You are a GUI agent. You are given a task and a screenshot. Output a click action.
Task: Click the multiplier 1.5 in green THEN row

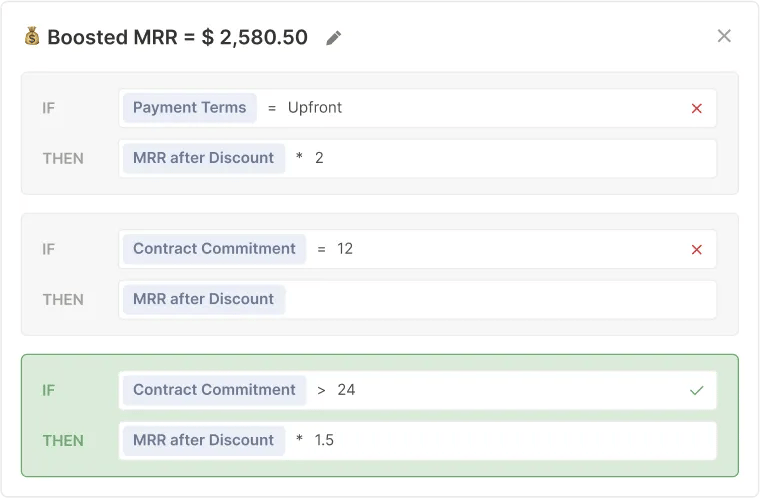[x=324, y=440]
